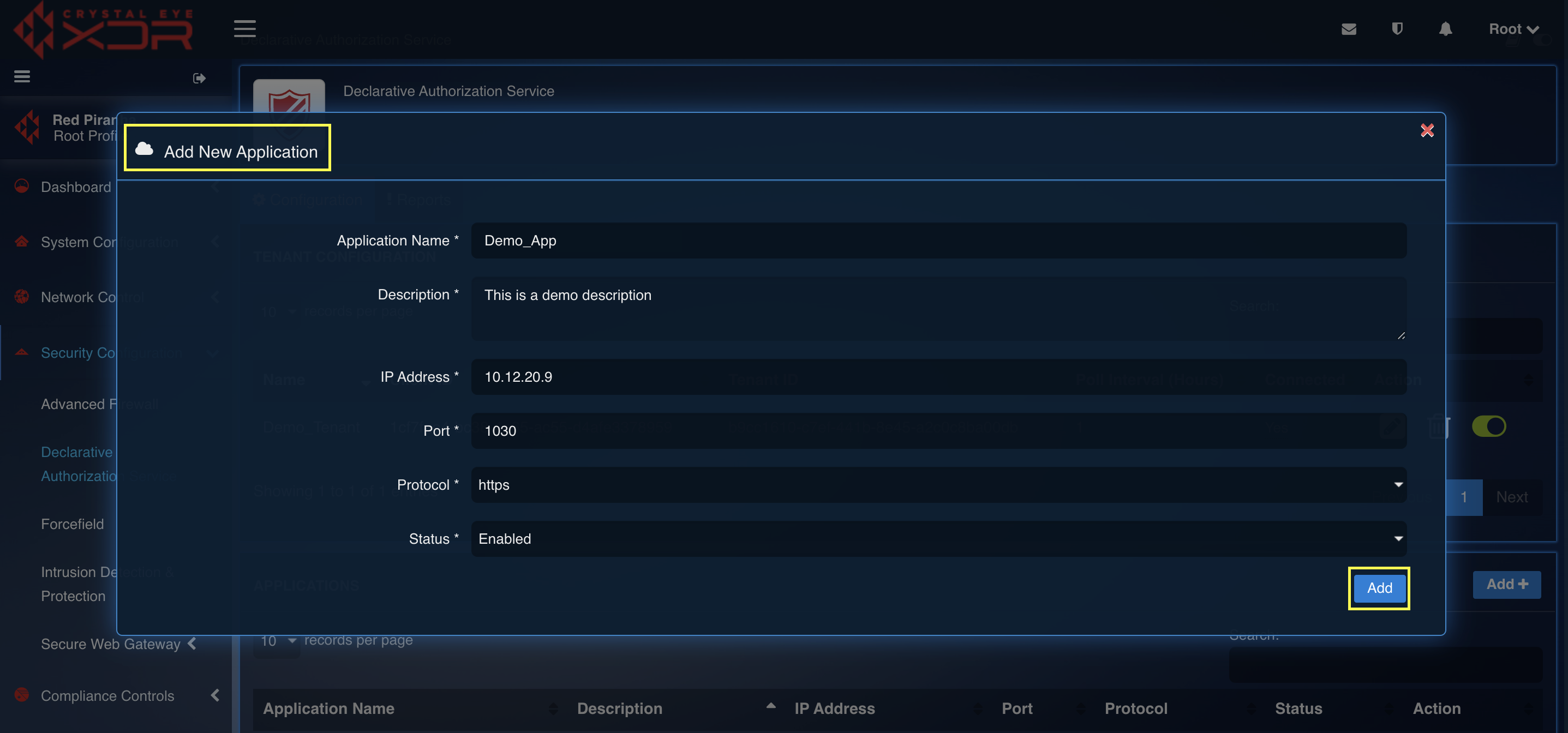Click the sidebar logout arrow icon

pos(199,78)
